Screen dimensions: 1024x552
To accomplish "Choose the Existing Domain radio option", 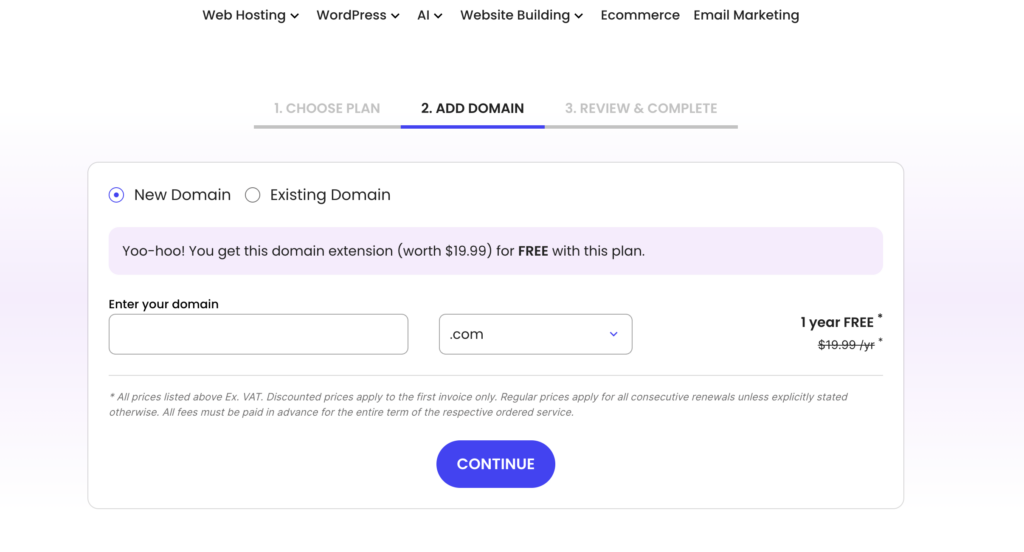I will click(253, 195).
